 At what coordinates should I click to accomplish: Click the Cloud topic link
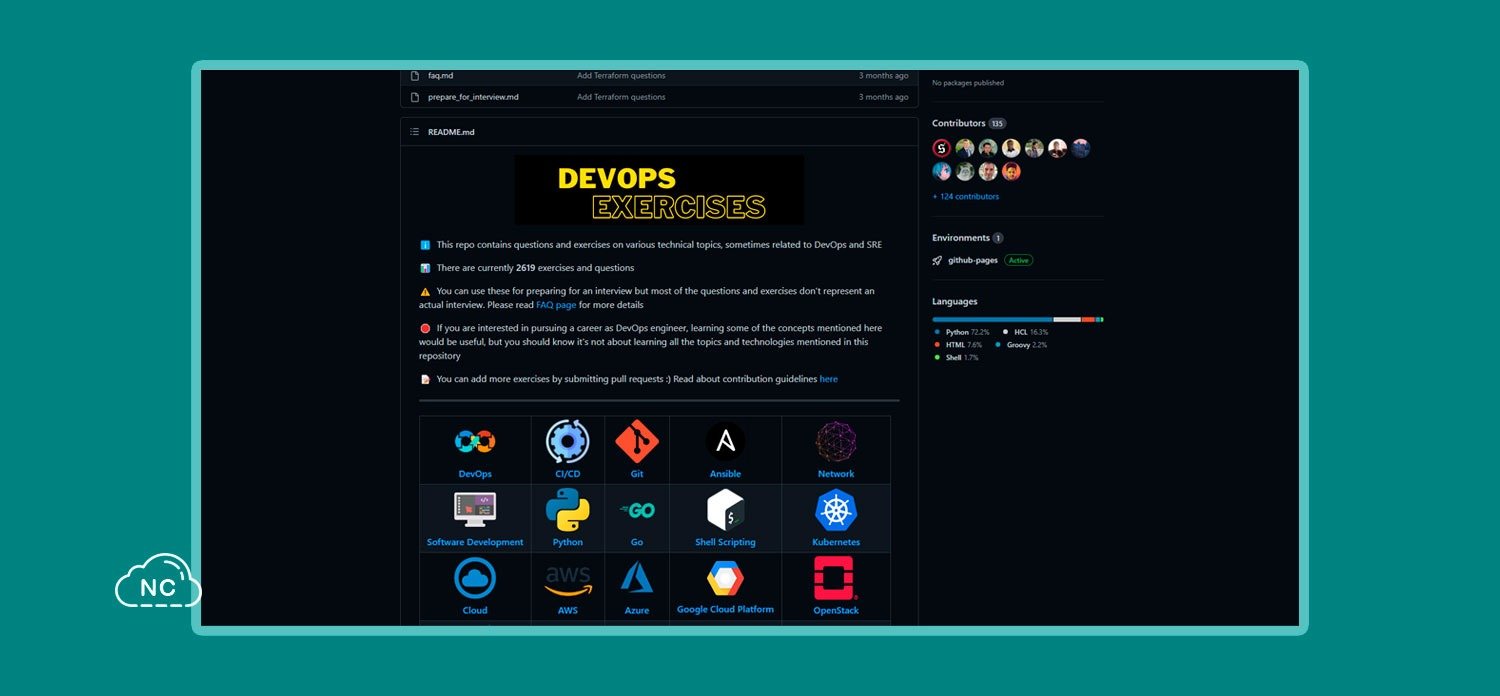click(475, 610)
